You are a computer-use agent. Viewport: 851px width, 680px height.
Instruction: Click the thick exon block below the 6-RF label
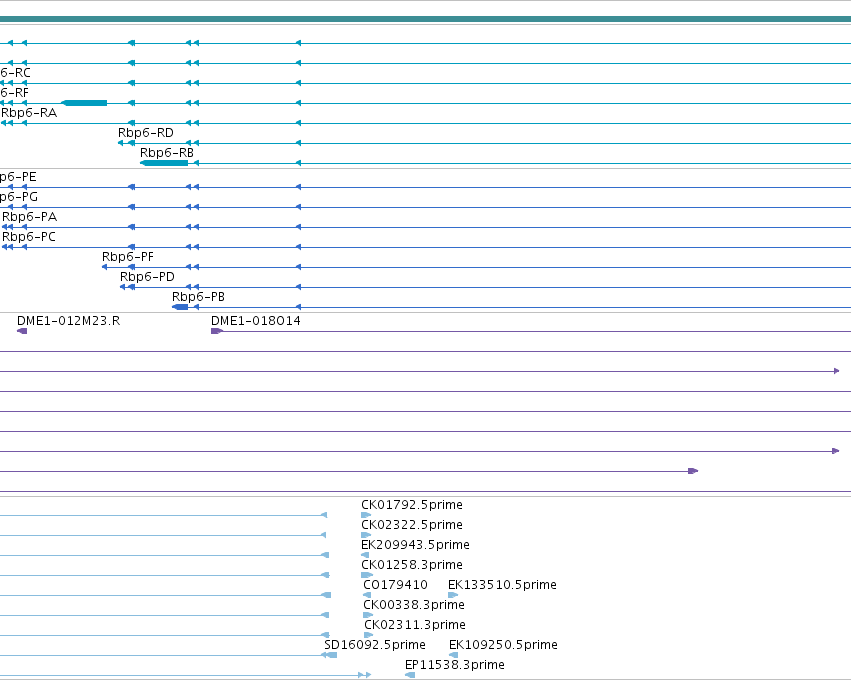pos(84,103)
